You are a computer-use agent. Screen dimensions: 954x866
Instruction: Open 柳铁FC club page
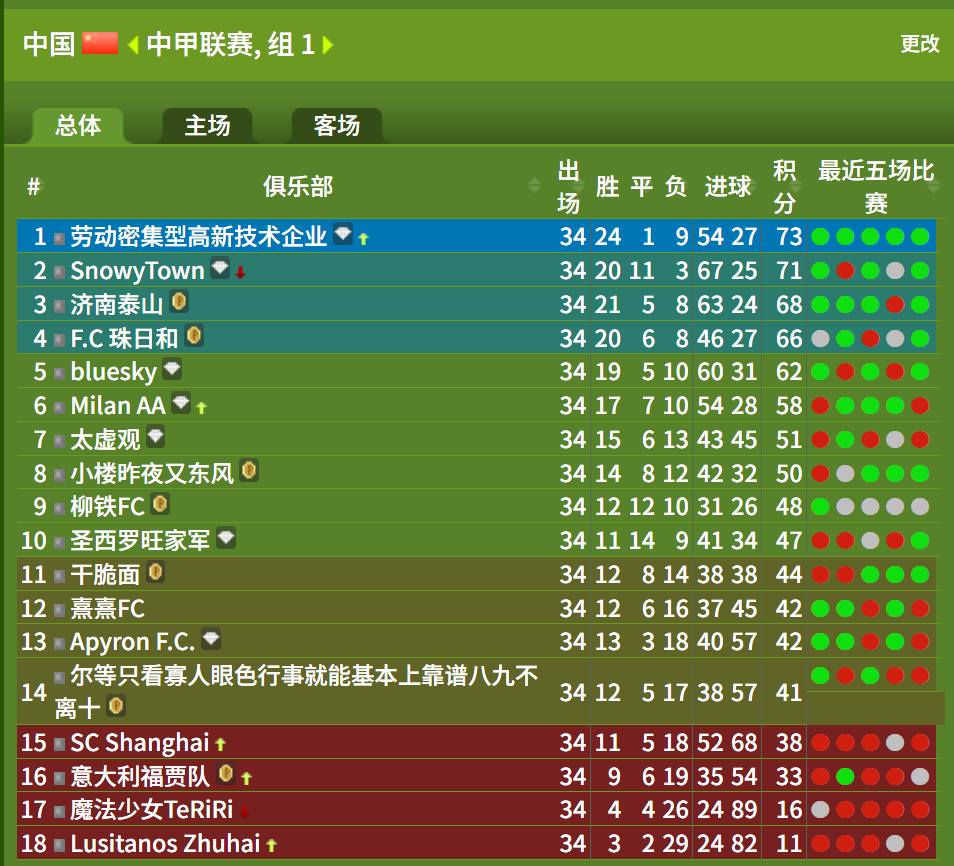click(x=107, y=507)
